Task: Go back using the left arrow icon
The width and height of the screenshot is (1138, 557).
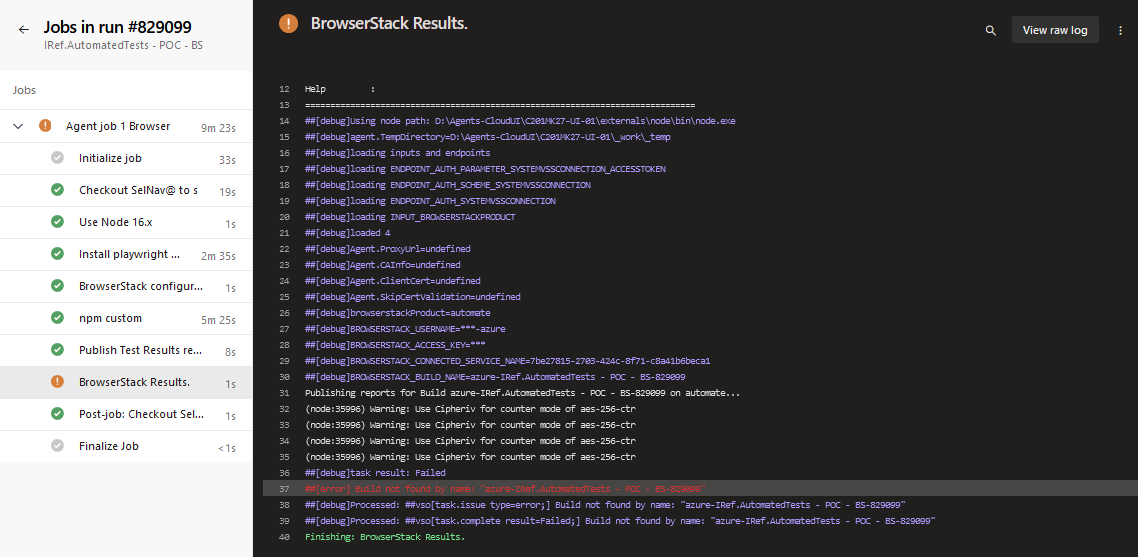Action: click(23, 30)
